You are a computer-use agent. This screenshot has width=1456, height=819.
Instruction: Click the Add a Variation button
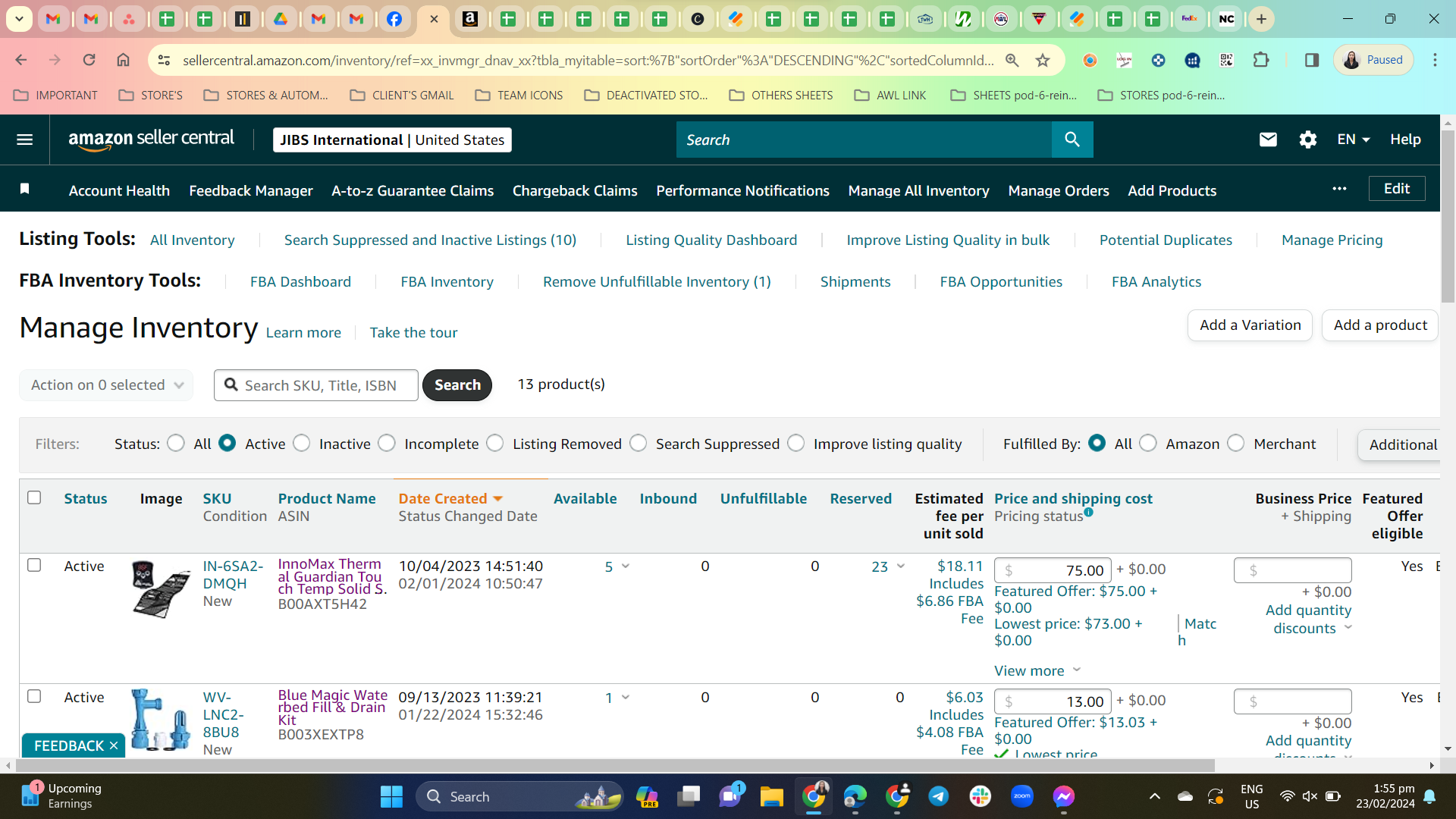[x=1250, y=325]
